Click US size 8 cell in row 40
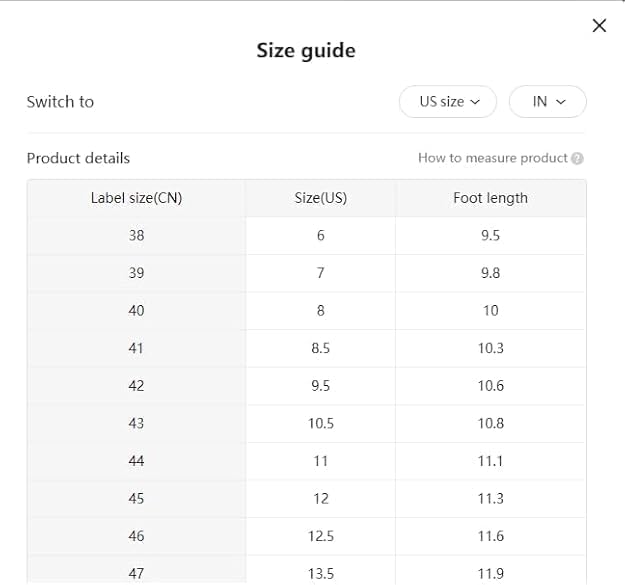The image size is (625, 585). pos(320,310)
